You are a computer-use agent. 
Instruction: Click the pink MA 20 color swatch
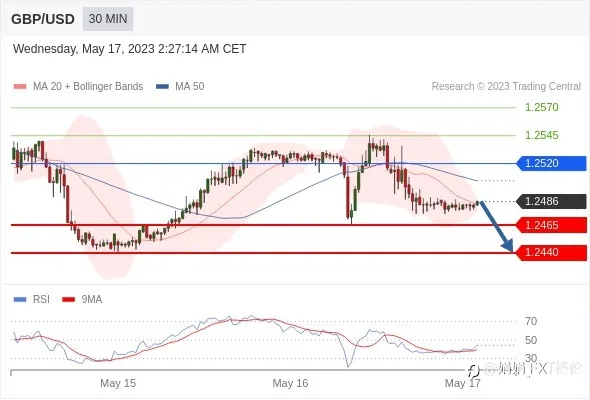pos(20,87)
